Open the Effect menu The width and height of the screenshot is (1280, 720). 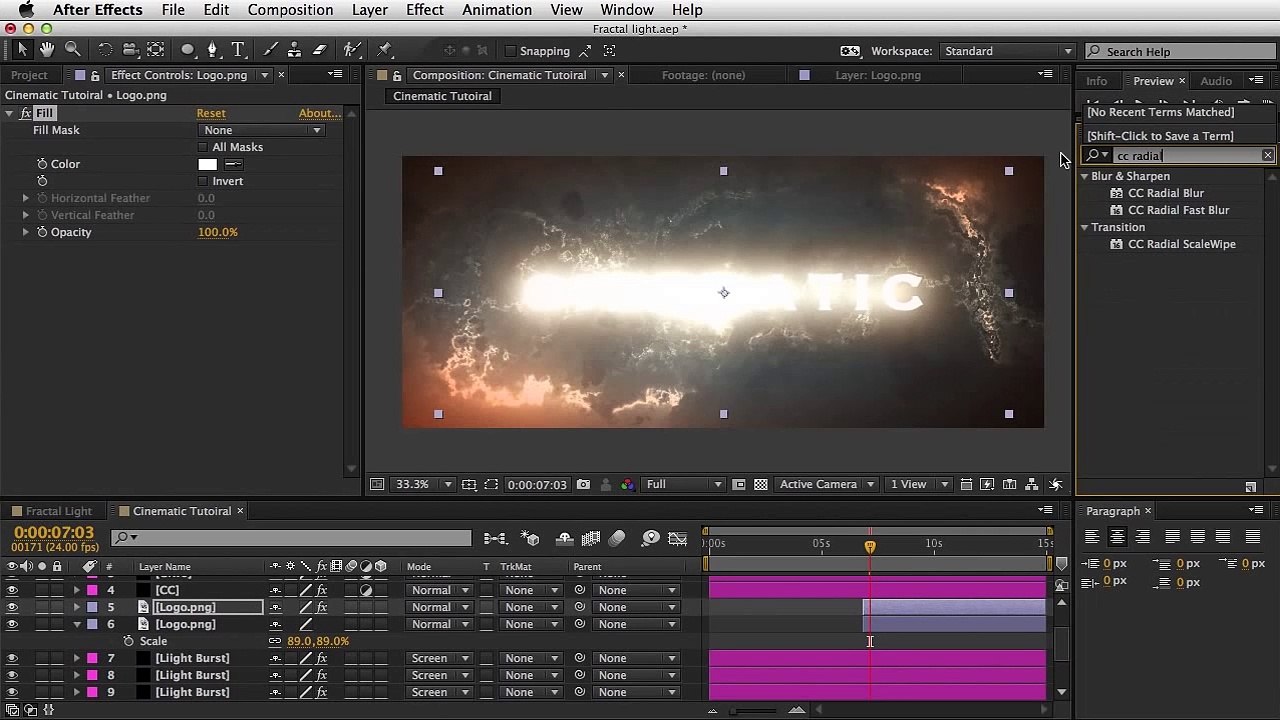coord(425,10)
